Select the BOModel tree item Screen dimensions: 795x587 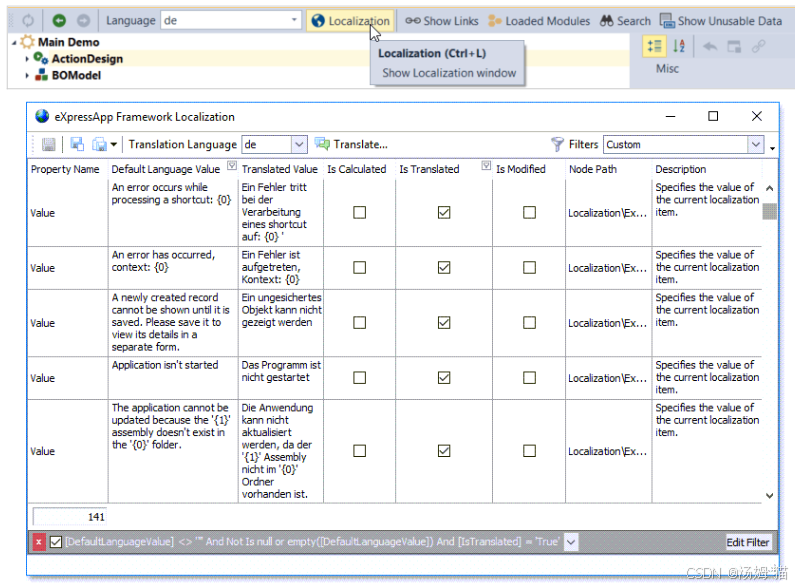tap(76, 76)
